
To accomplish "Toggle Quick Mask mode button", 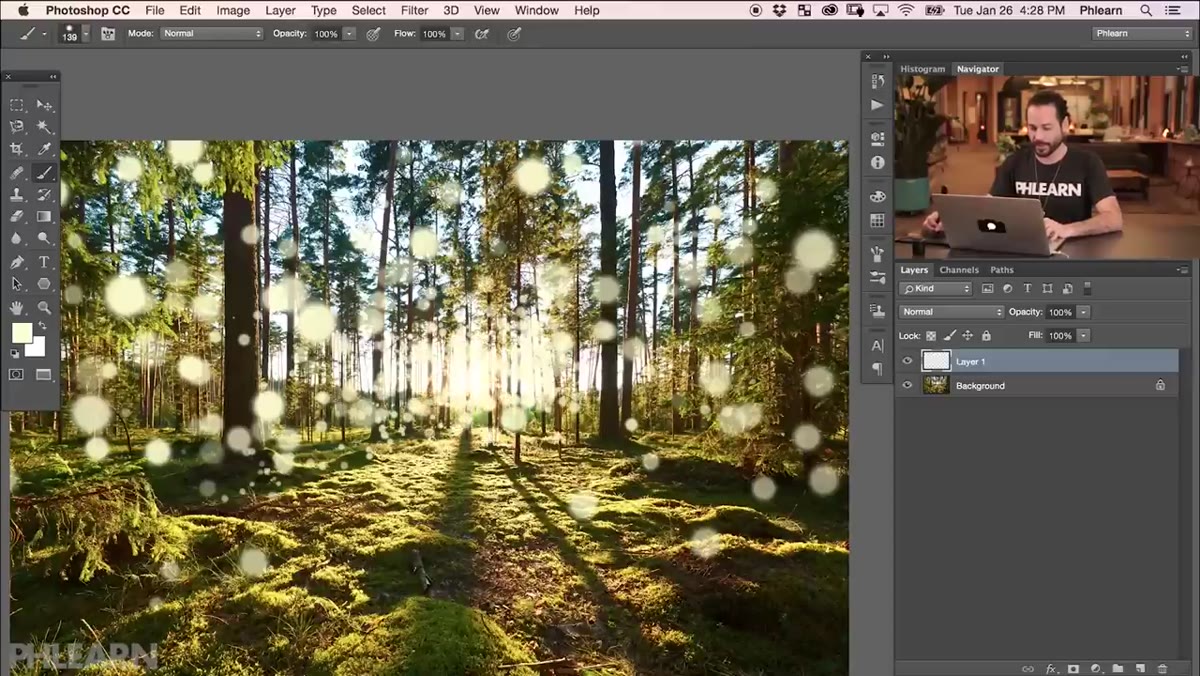I will pos(17,375).
